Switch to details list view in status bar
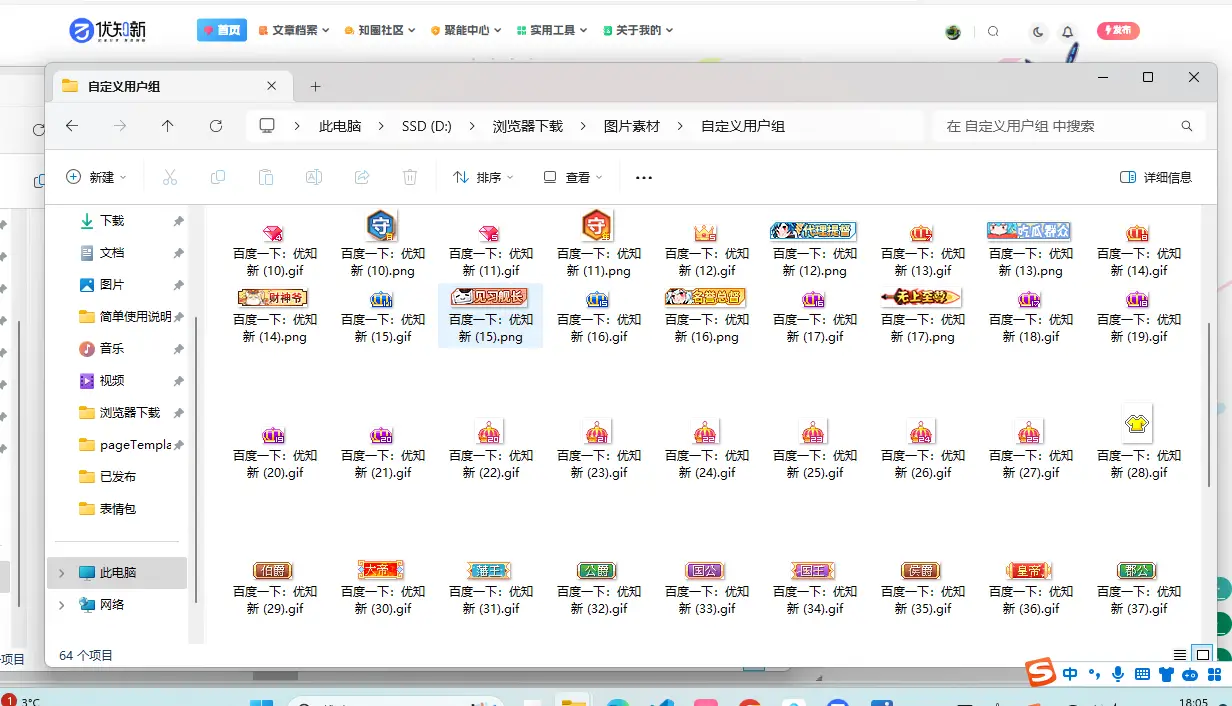 point(1180,655)
